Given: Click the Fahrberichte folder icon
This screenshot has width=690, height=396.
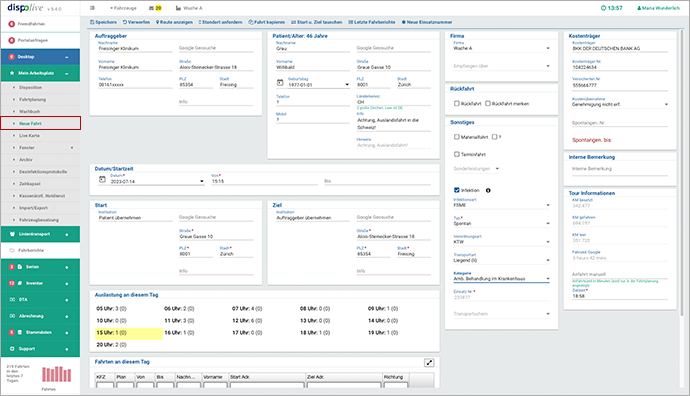Looking at the screenshot, I should click(12, 250).
